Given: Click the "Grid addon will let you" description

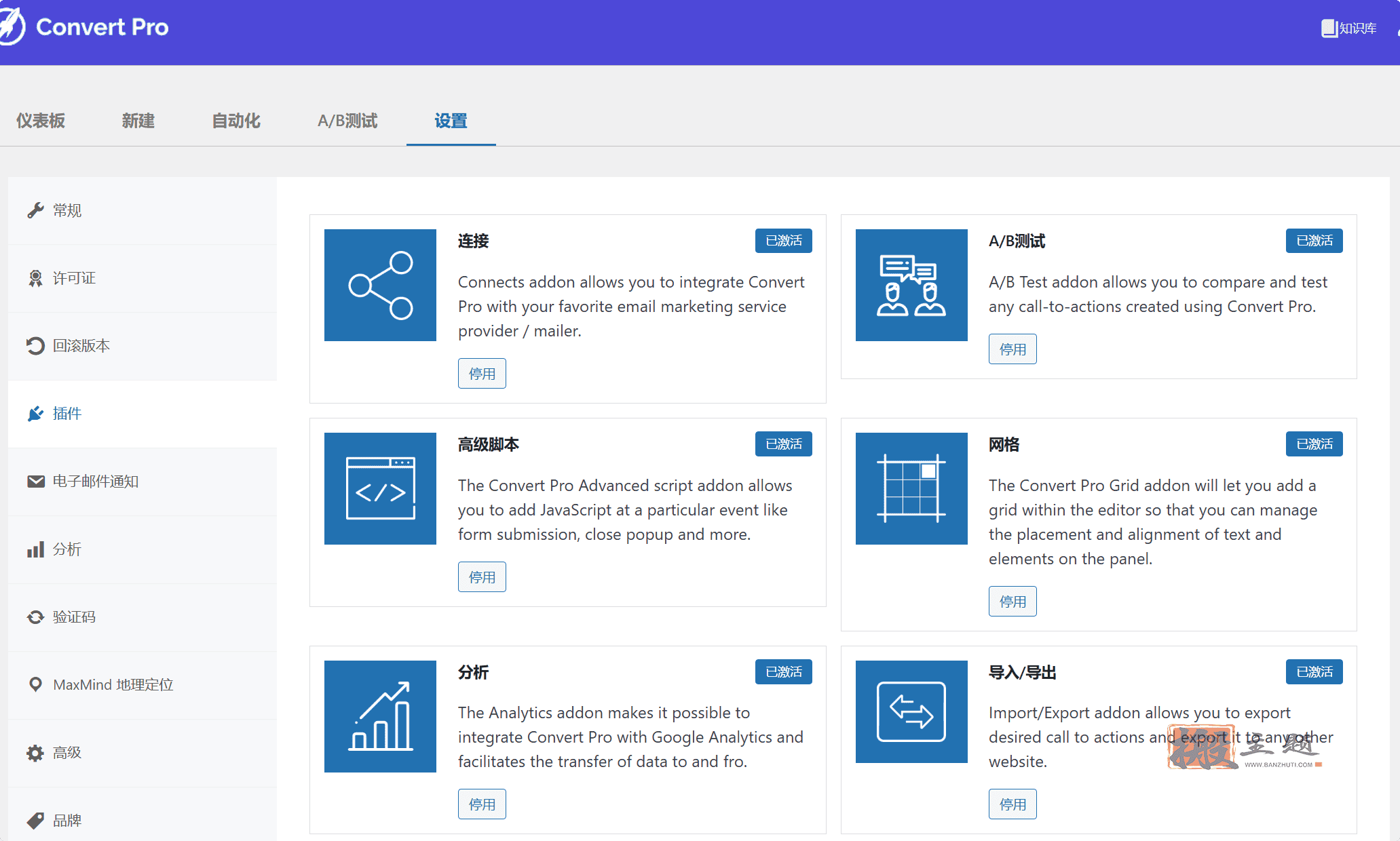Looking at the screenshot, I should 1153,522.
